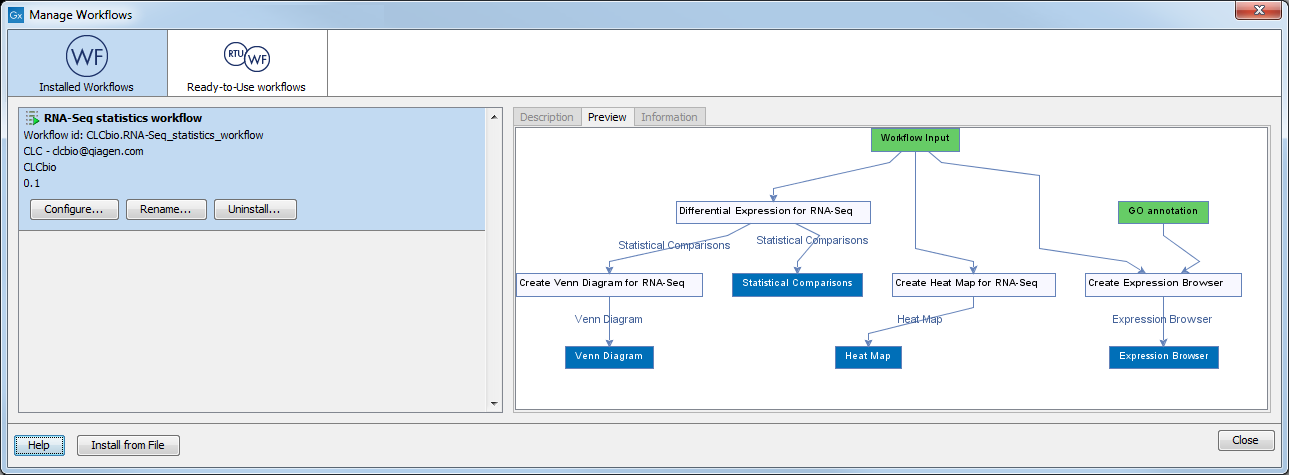Click the Heat Map connection label

919,319
